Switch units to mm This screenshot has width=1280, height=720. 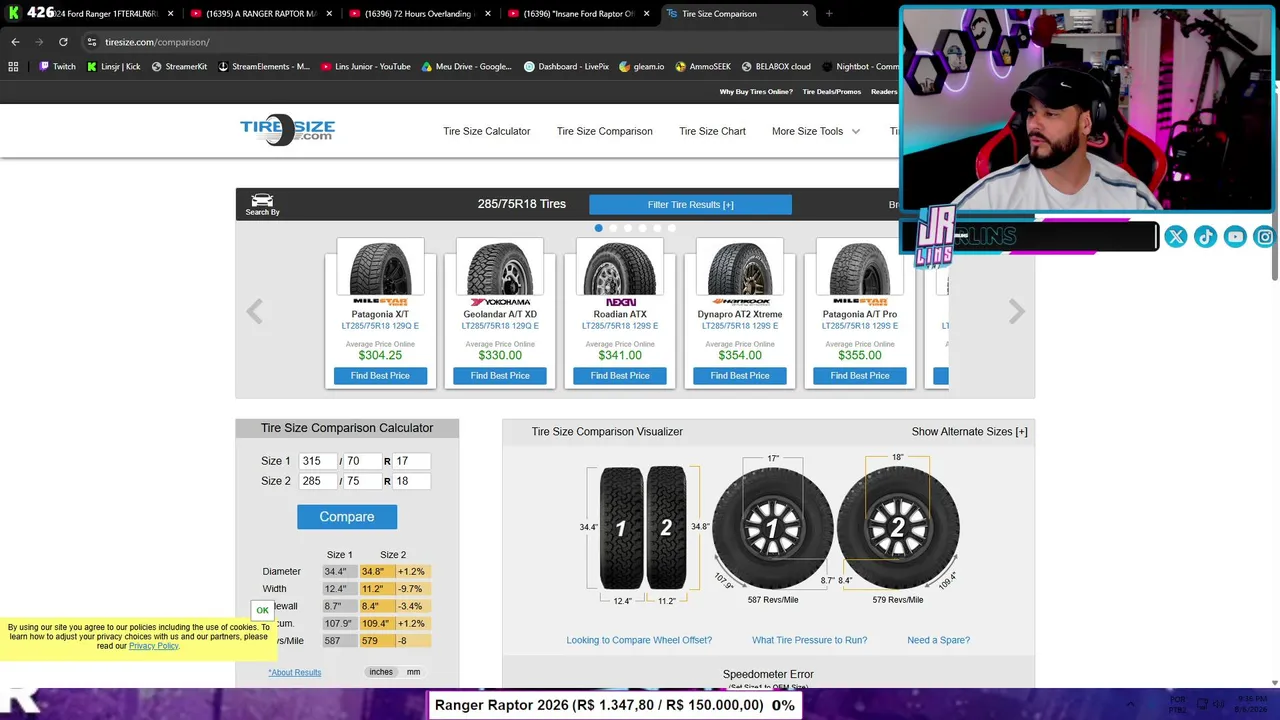pos(413,672)
